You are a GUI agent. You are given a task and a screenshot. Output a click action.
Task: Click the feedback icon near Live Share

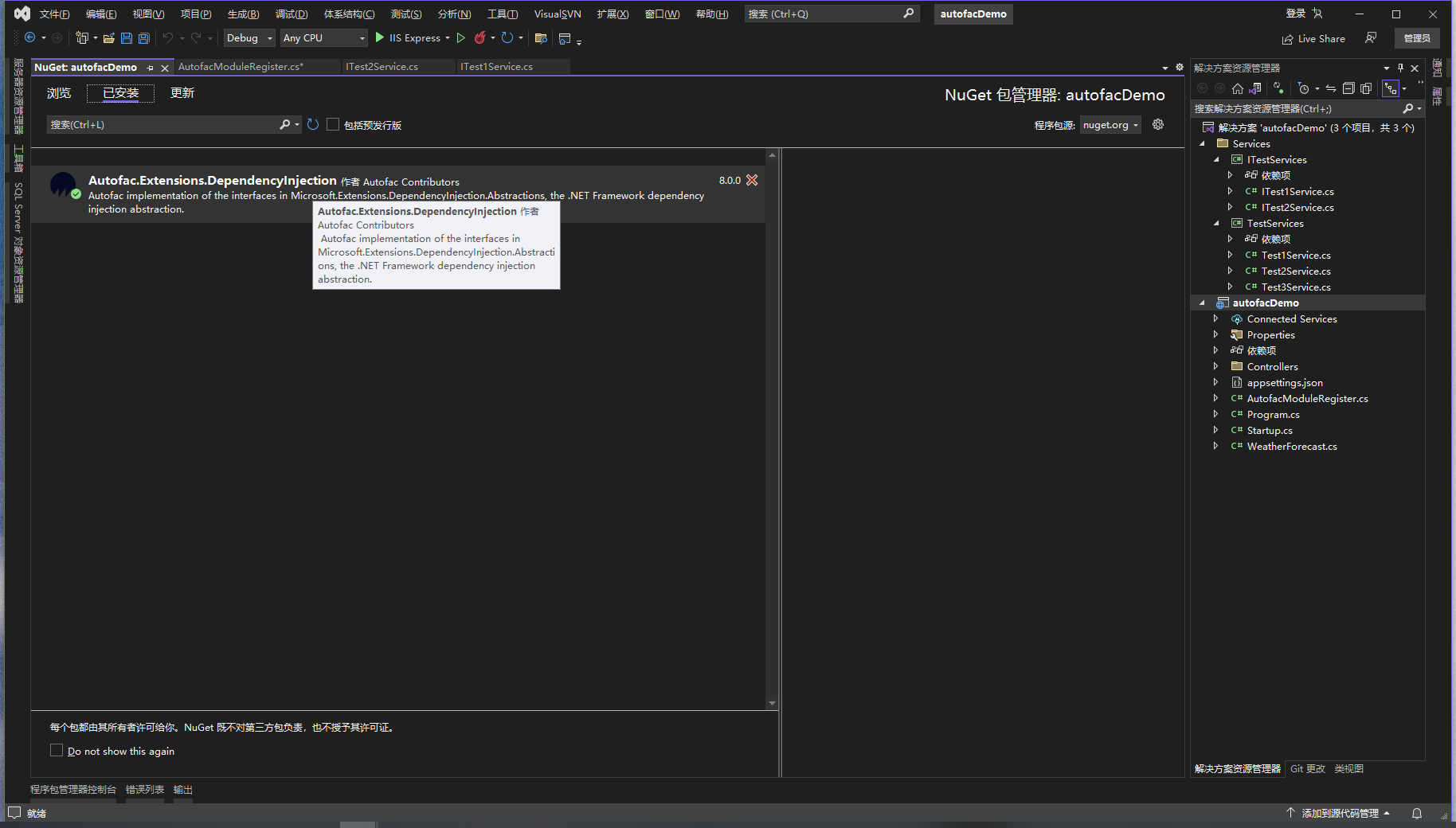pyautogui.click(x=1371, y=37)
